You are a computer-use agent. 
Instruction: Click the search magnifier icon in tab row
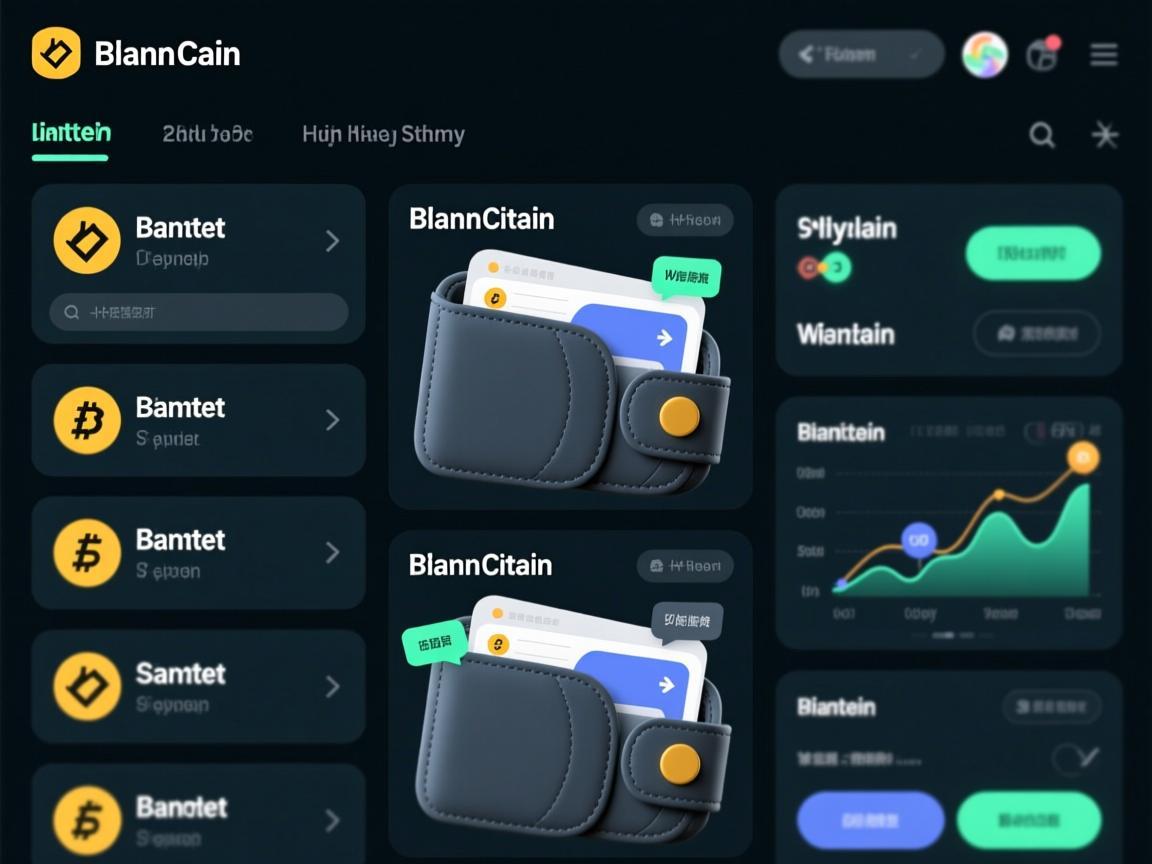coord(1042,135)
